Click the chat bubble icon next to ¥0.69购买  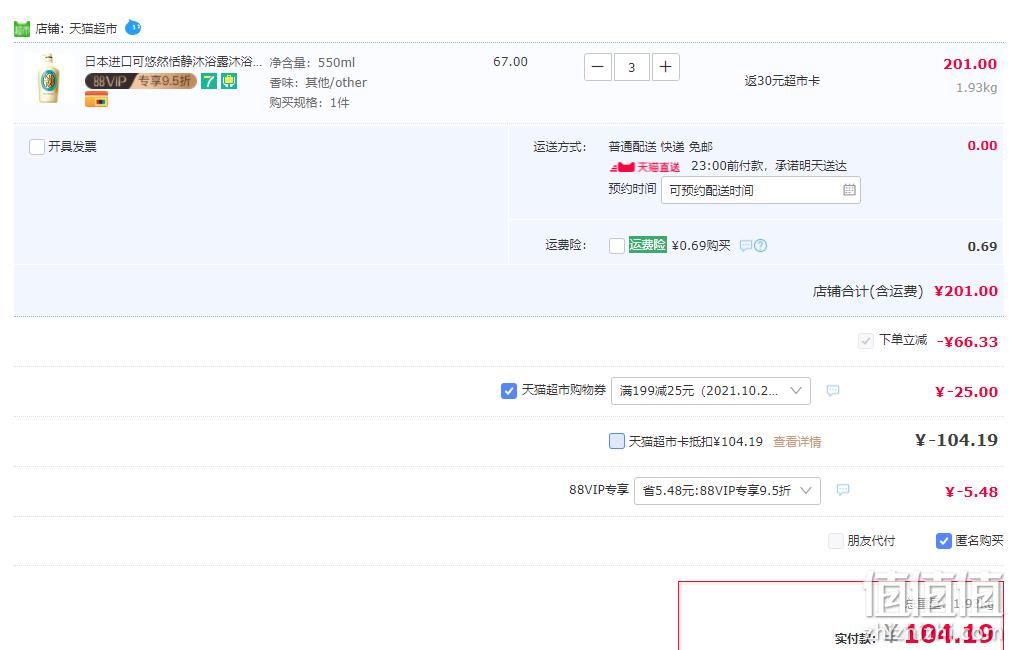[x=746, y=246]
